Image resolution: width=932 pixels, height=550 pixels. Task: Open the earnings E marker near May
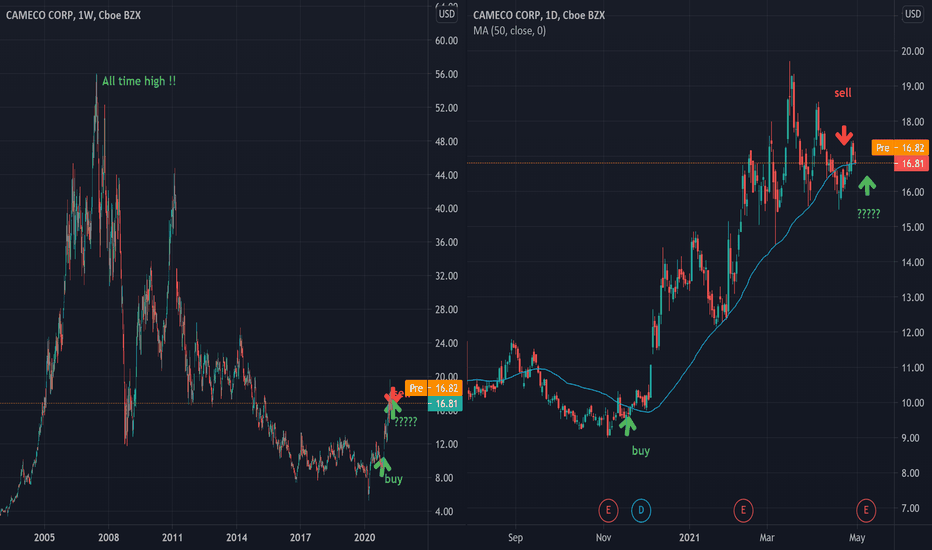(865, 510)
